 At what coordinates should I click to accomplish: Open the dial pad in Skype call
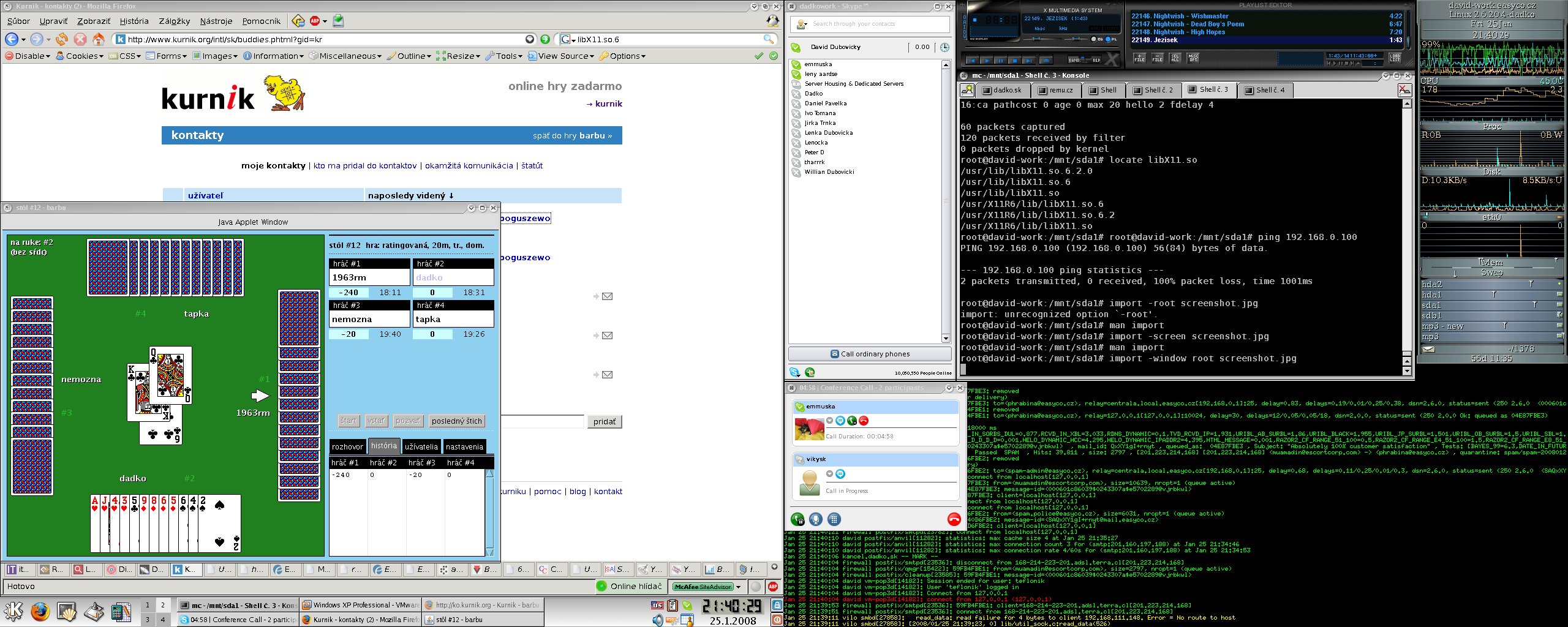tap(834, 519)
